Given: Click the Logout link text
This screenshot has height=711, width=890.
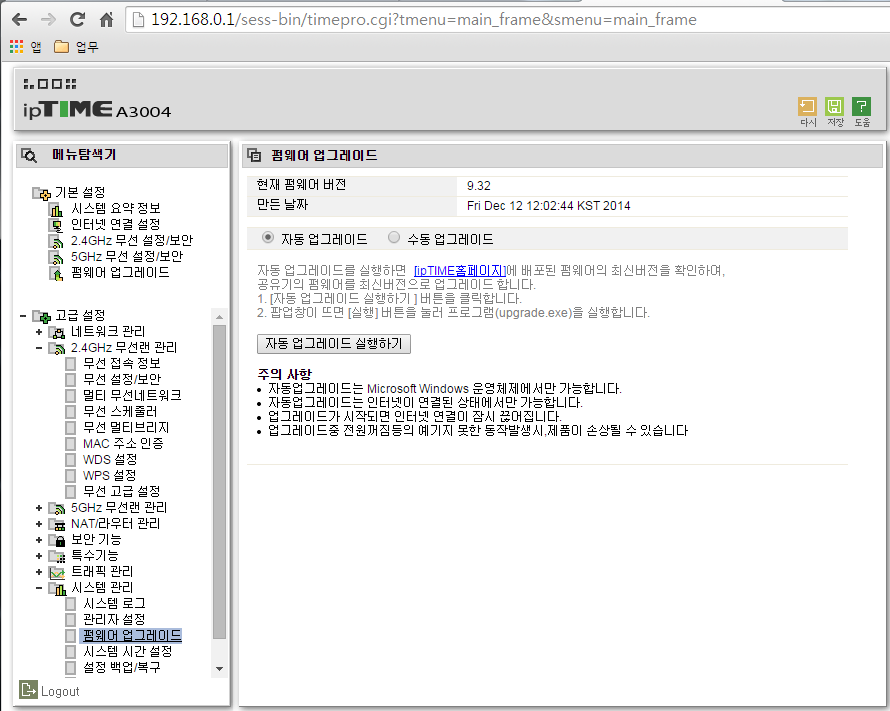Looking at the screenshot, I should click(x=60, y=691).
